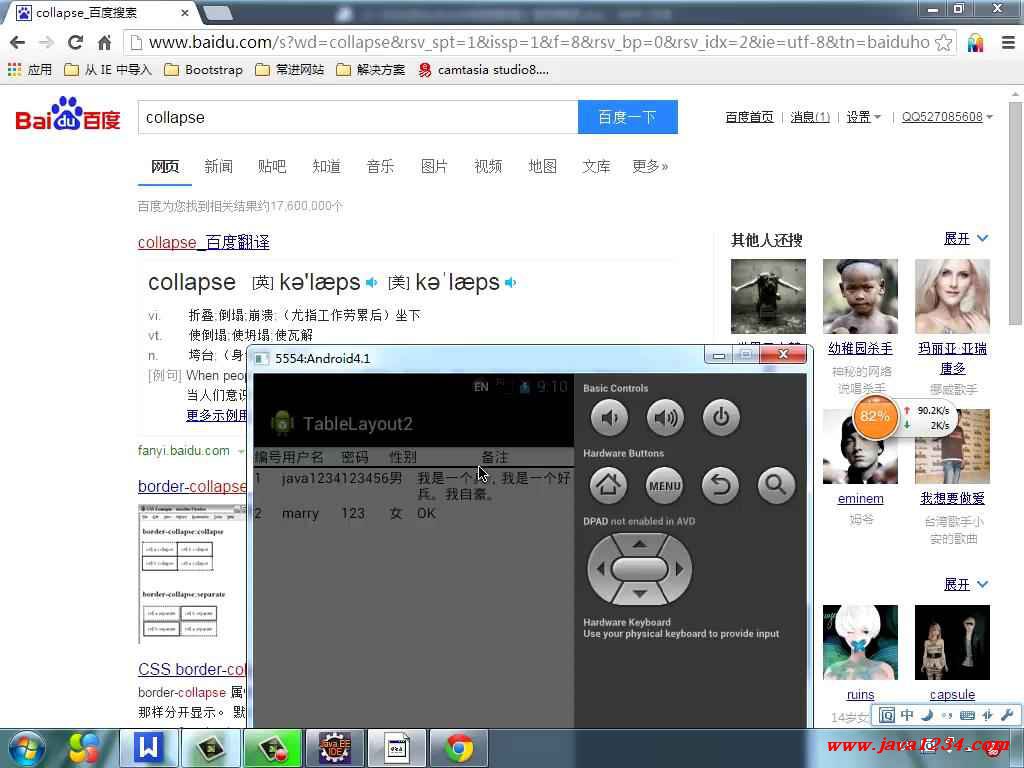The width and height of the screenshot is (1024, 768).
Task: Open capsule thumbnail image
Action: click(952, 642)
